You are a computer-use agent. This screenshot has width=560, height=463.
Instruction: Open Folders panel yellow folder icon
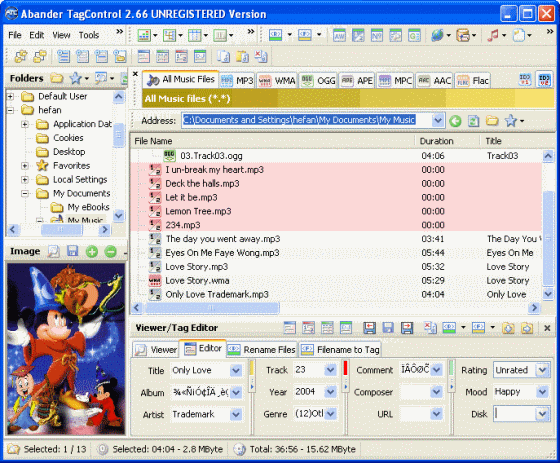56,78
